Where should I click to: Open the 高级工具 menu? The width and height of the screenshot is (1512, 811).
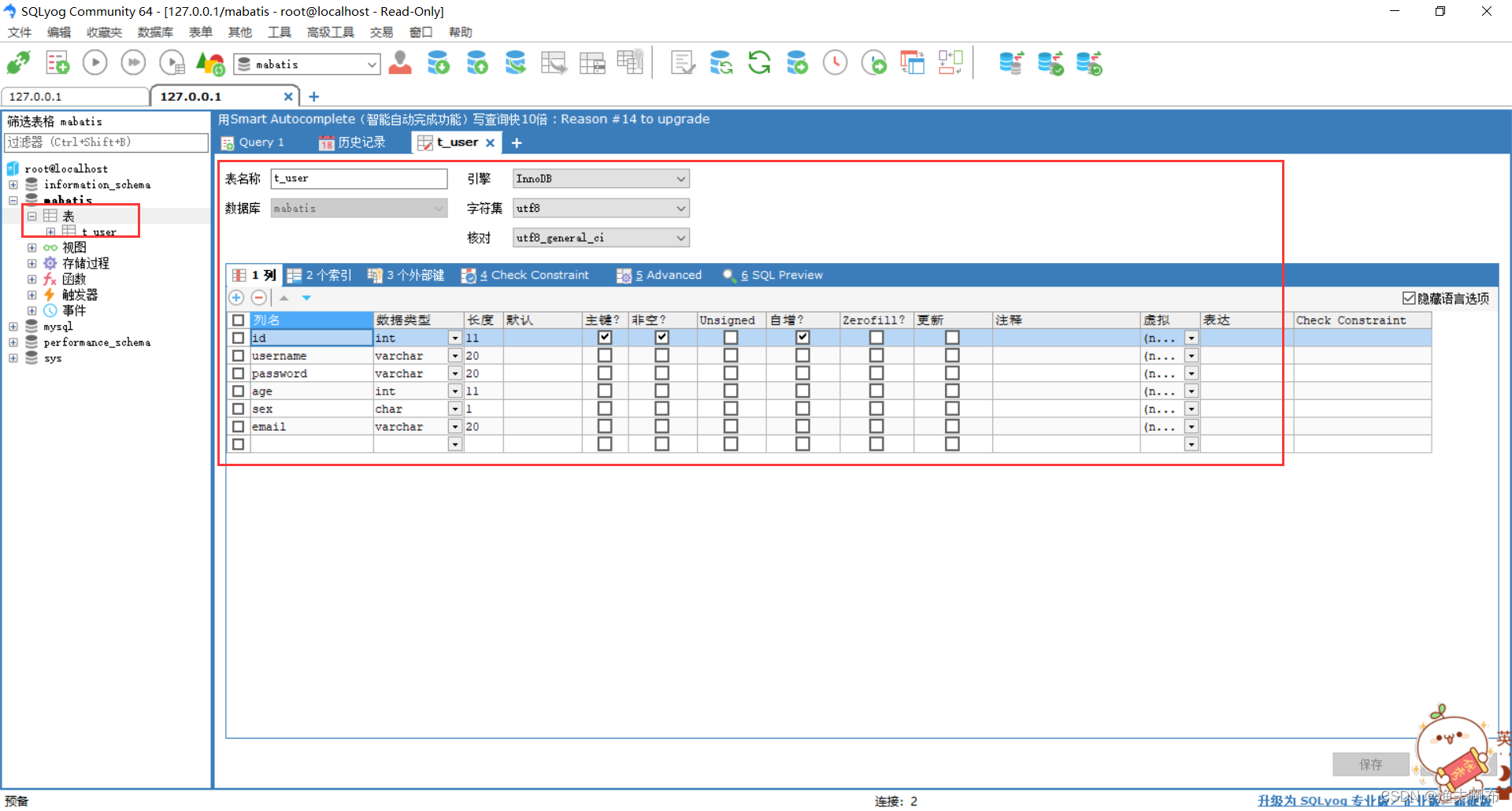(x=331, y=32)
